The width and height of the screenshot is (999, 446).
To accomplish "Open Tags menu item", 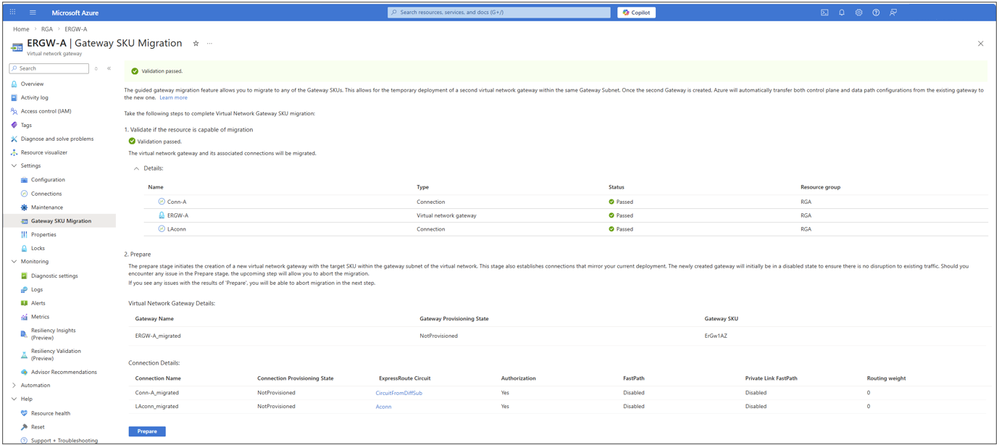I will [26, 125].
